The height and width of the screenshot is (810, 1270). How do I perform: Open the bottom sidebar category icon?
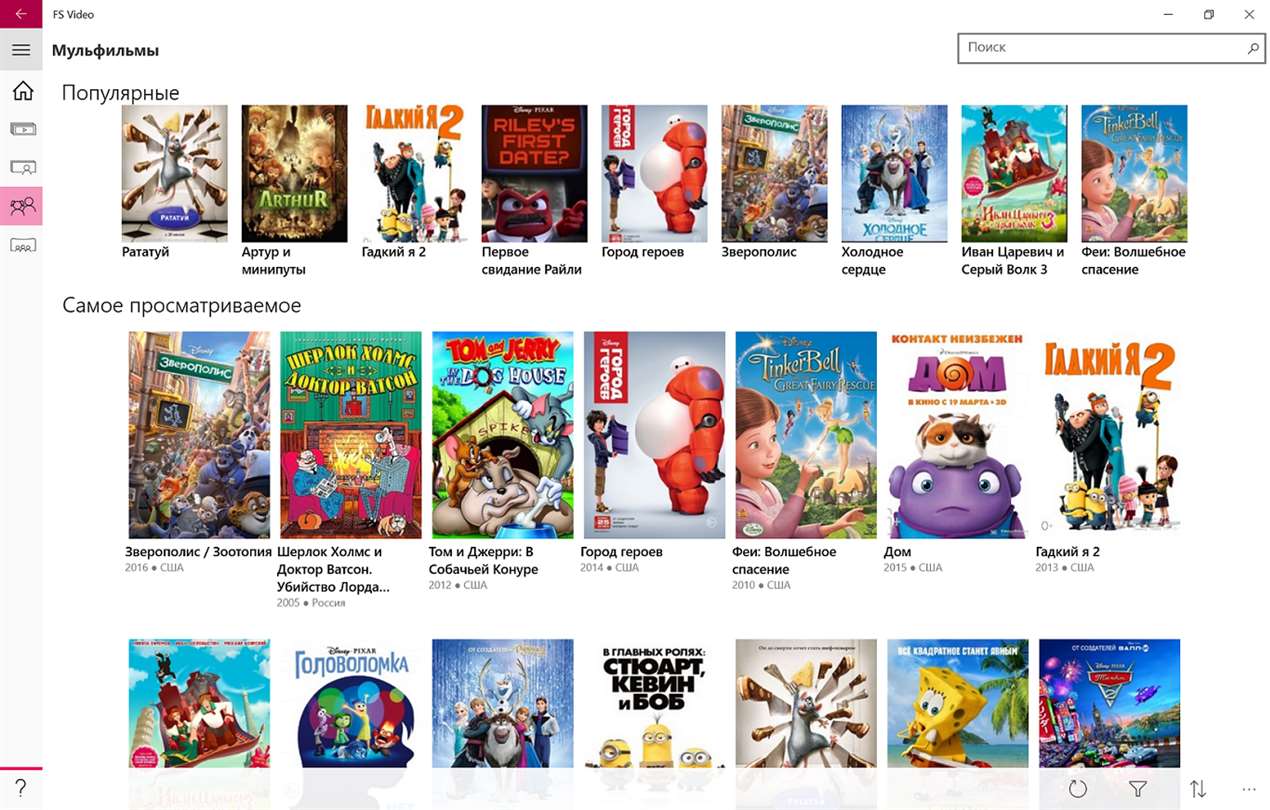tap(22, 245)
